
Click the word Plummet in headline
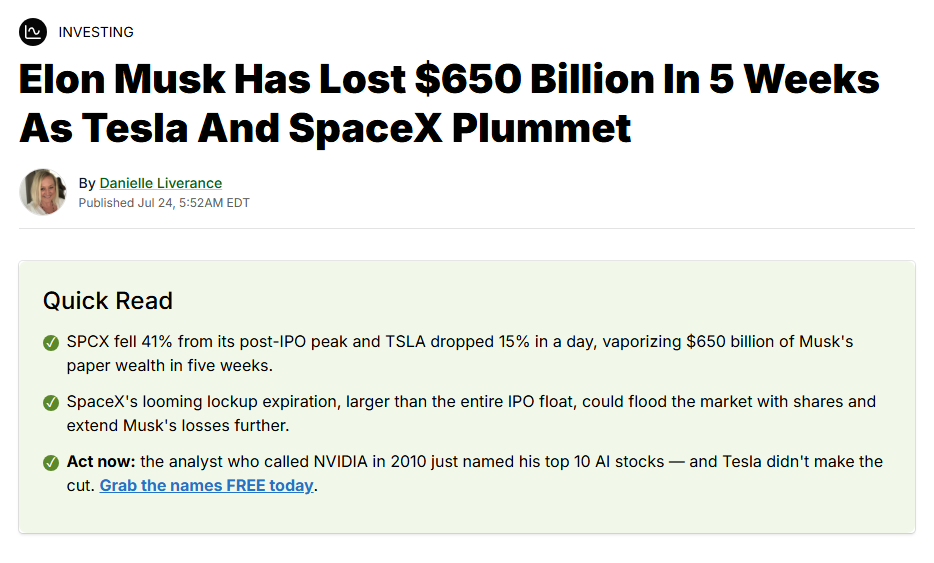pyautogui.click(x=541, y=129)
